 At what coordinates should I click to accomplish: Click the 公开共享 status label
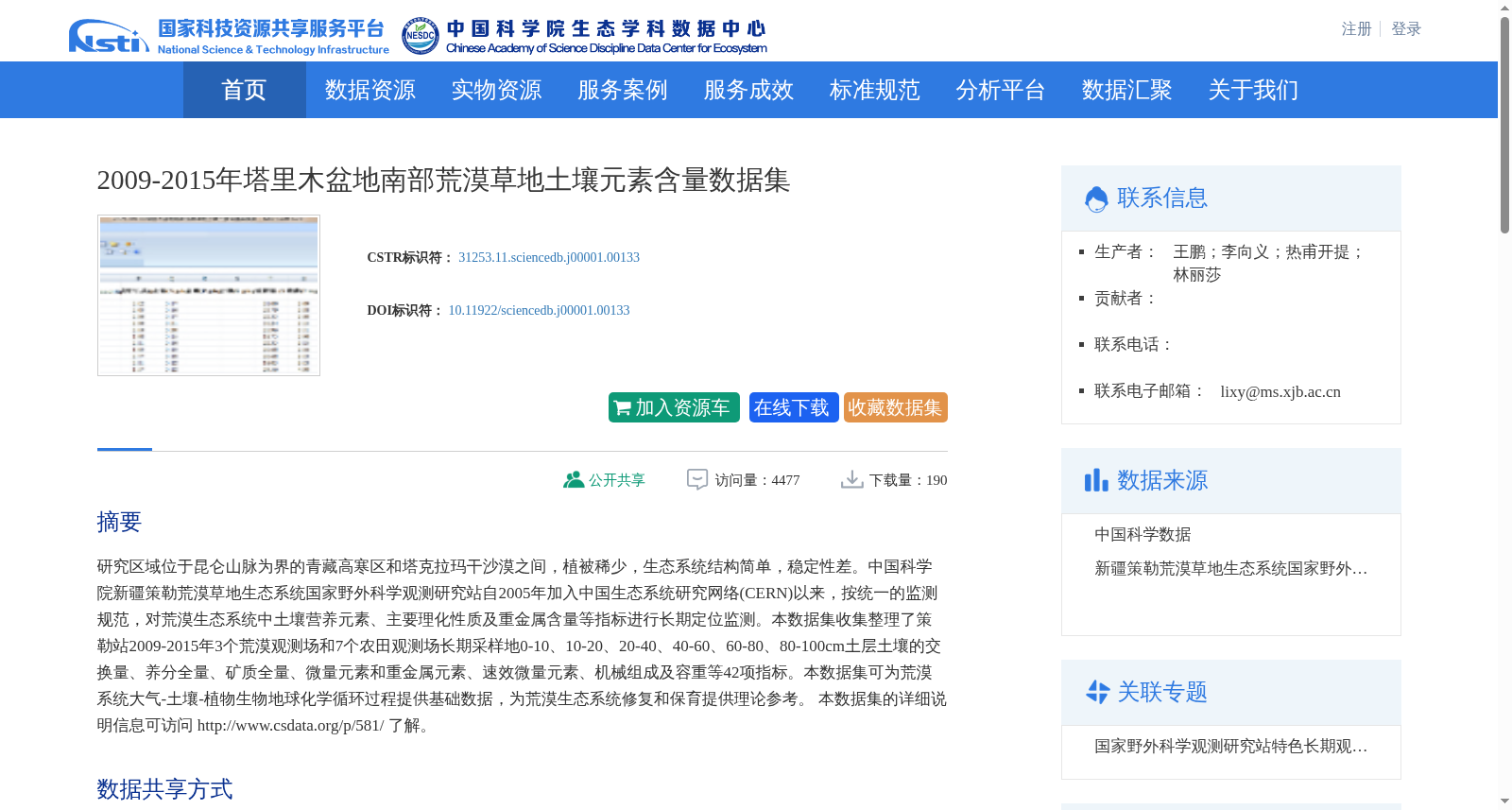617,480
